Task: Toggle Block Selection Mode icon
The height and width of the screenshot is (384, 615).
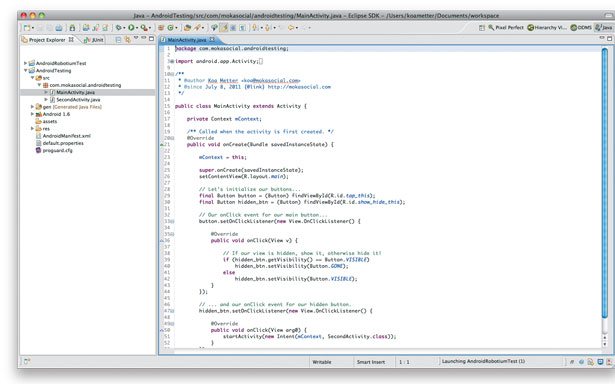Action: (233, 28)
